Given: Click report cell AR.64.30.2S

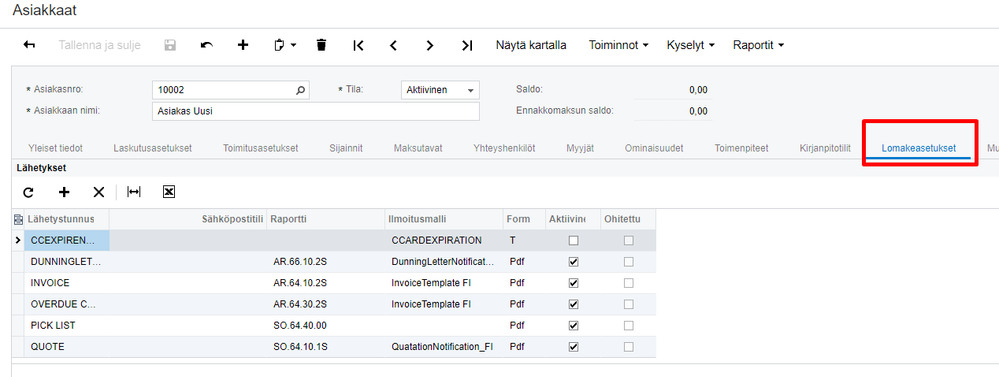Looking at the screenshot, I should (326, 304).
